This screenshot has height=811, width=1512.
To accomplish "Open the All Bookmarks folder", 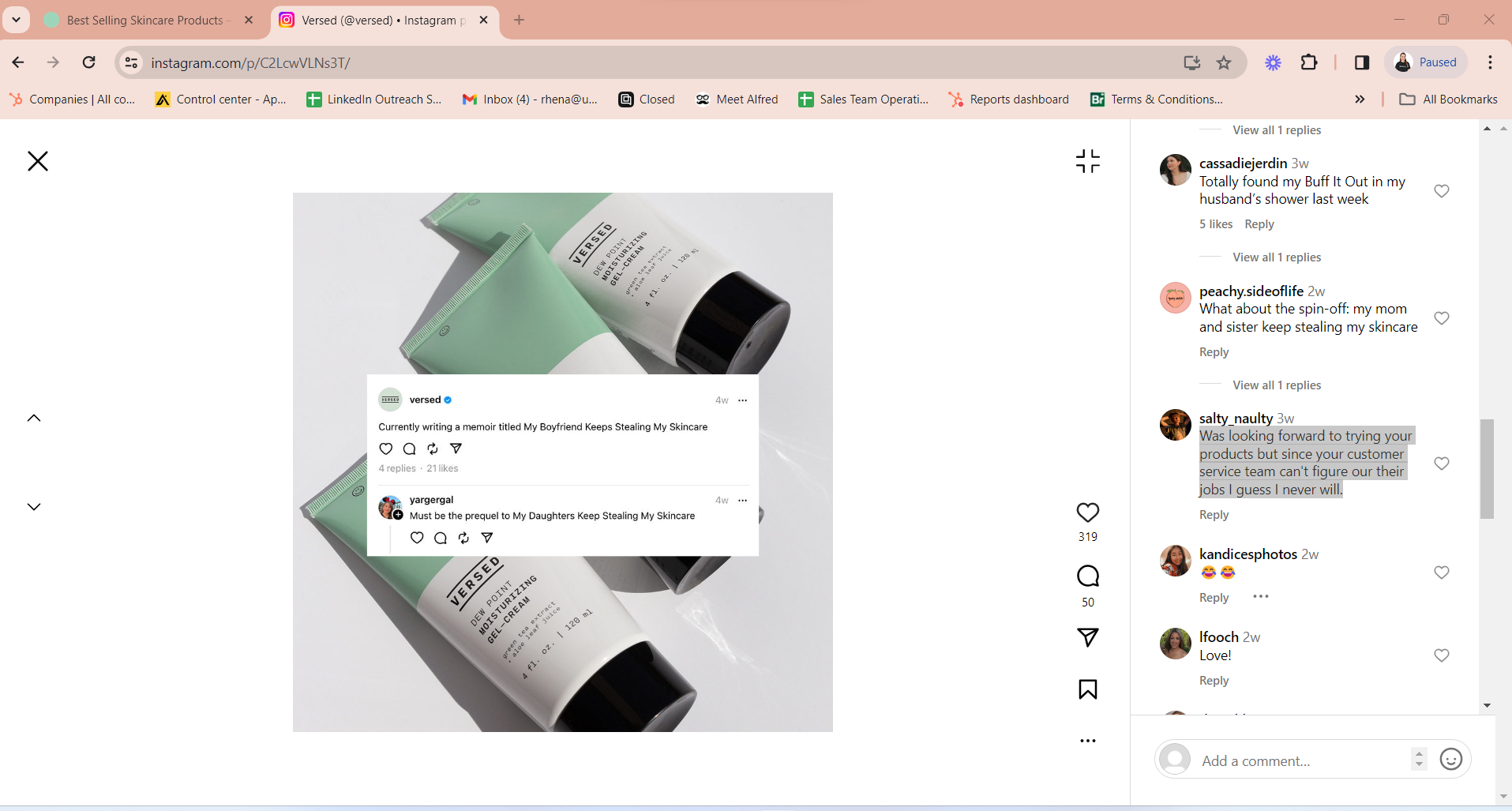I will point(1448,99).
